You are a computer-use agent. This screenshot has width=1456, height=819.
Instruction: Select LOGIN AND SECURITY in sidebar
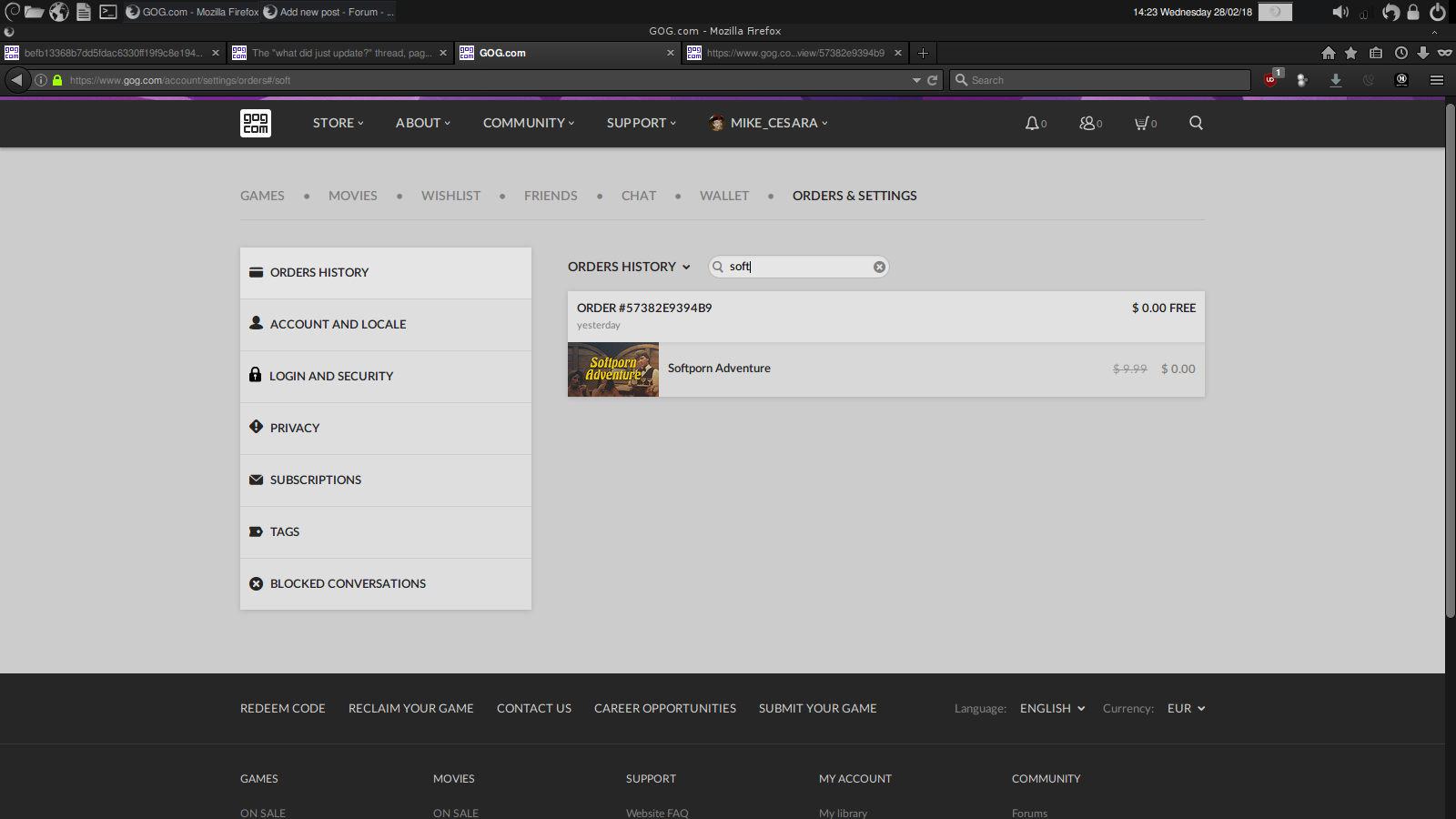tap(386, 377)
